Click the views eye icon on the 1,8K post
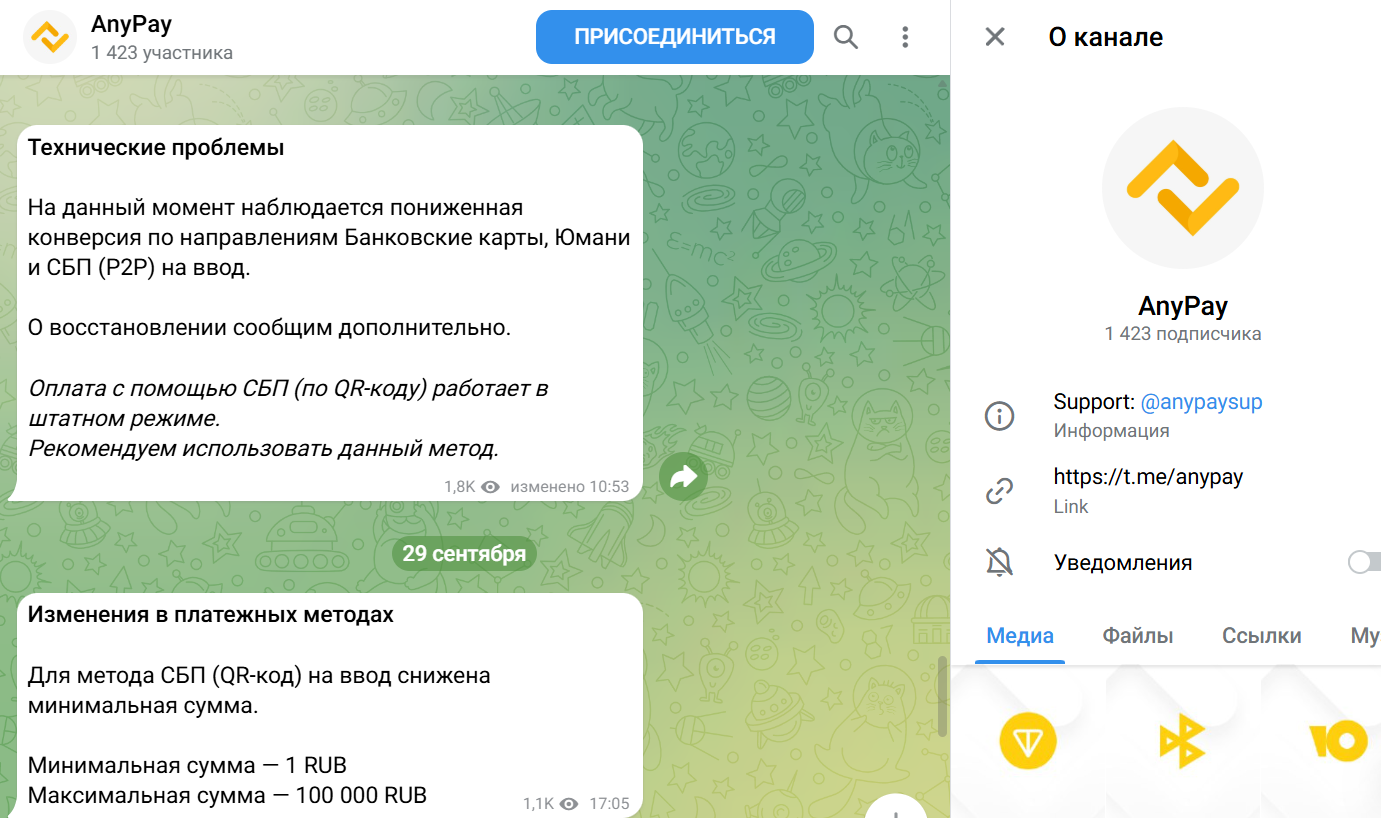The image size is (1381, 818). 489,486
